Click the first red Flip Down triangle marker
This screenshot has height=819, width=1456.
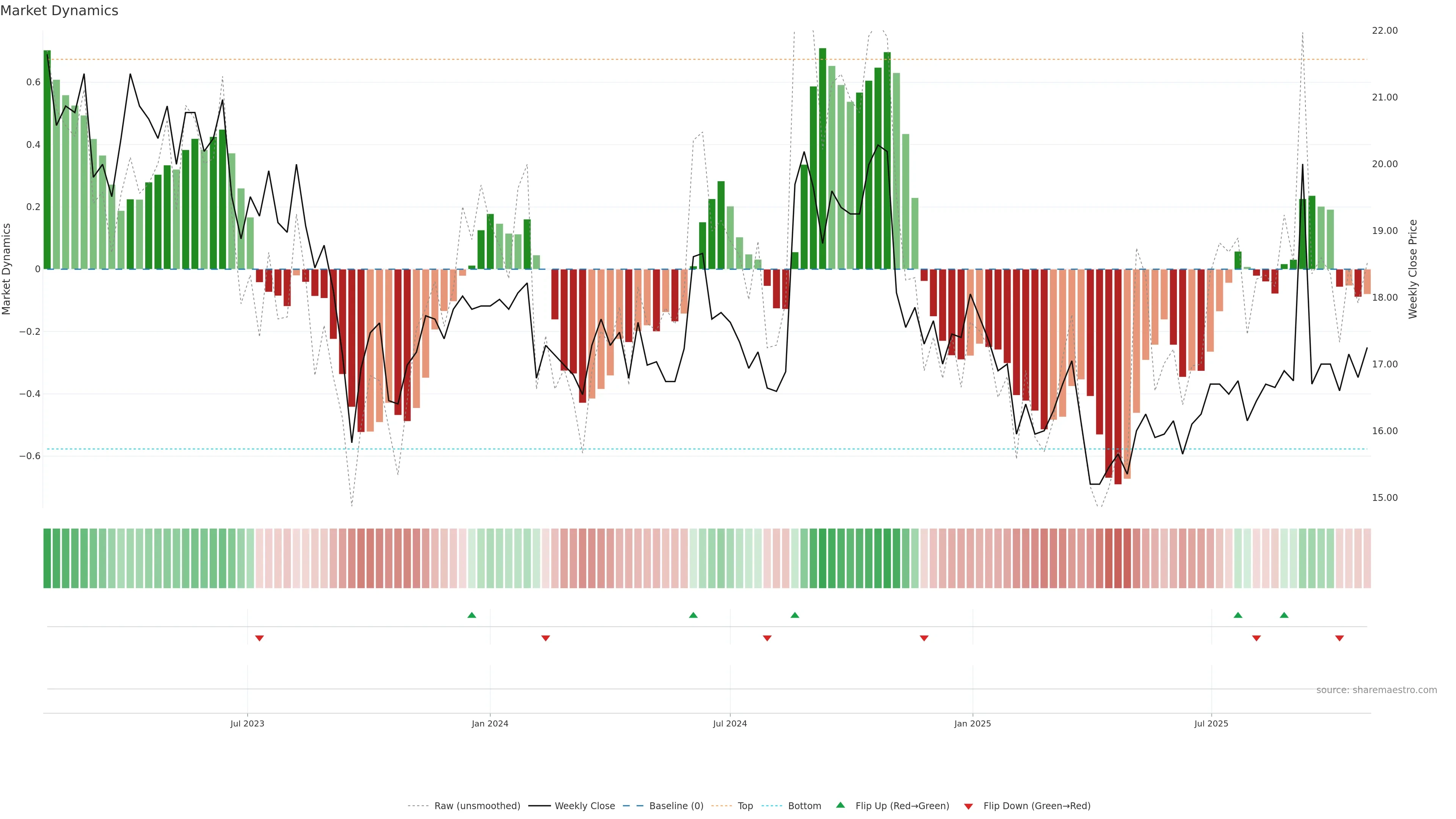tap(259, 638)
